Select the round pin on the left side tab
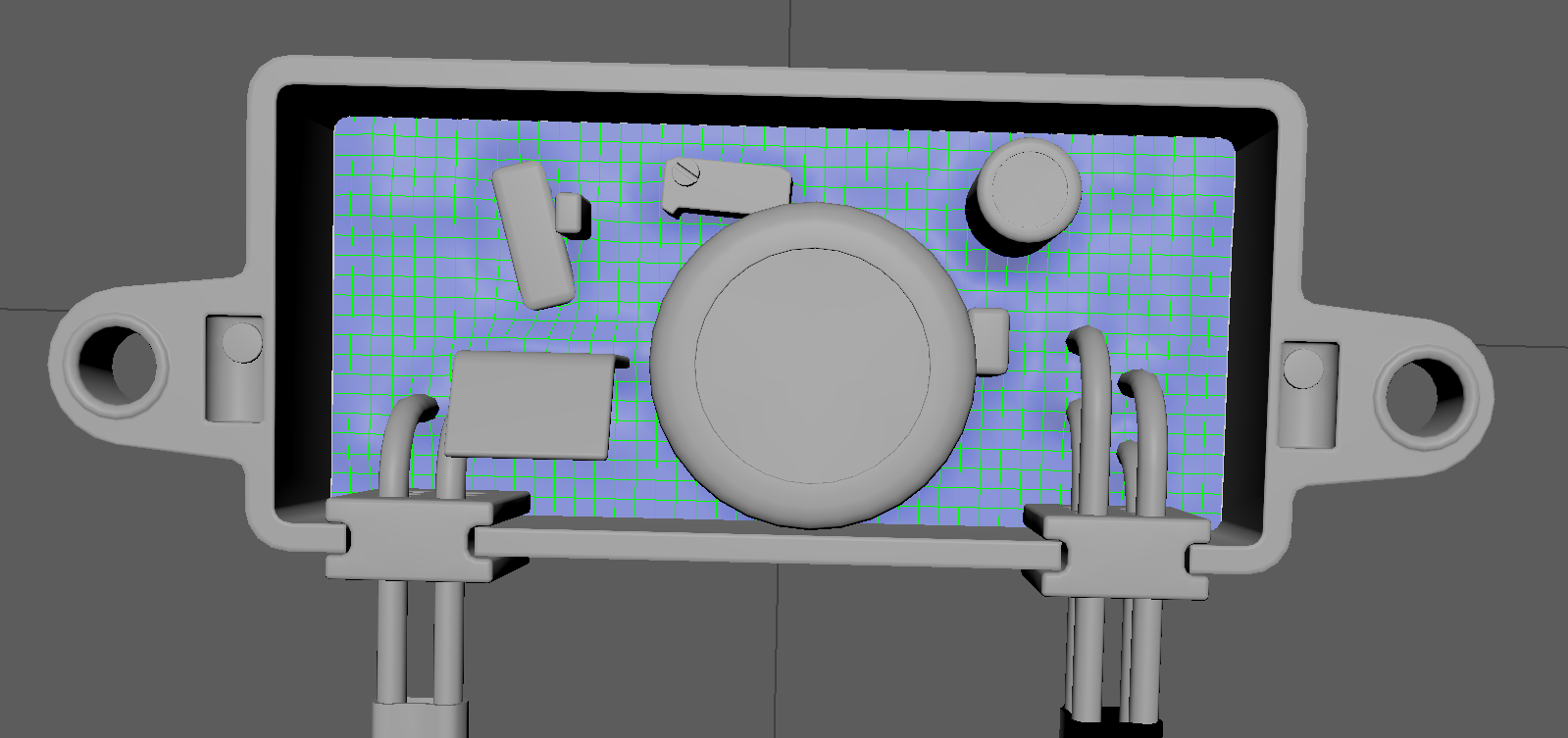Image resolution: width=1568 pixels, height=738 pixels. pyautogui.click(x=241, y=343)
